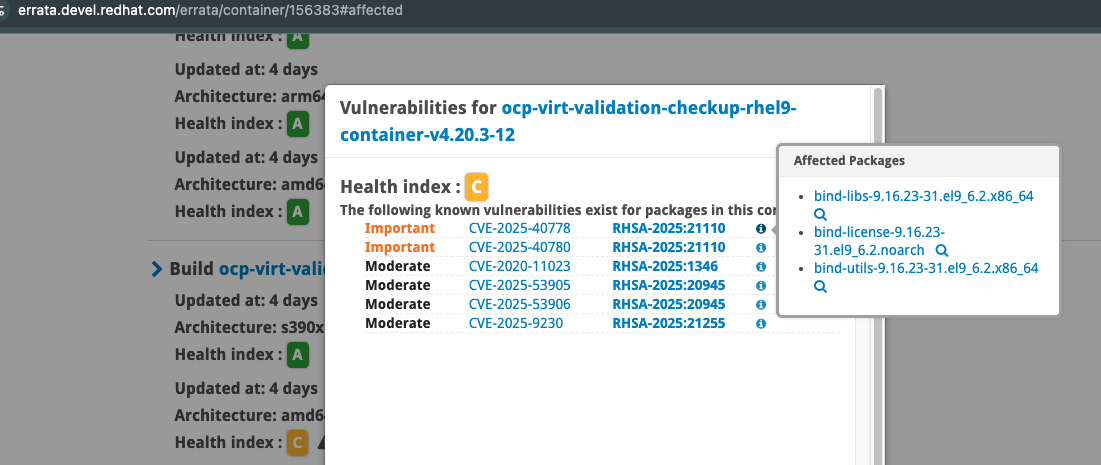1101x465 pixels.
Task: Click the info icon for CVE-2025-40778
Action: 761,229
